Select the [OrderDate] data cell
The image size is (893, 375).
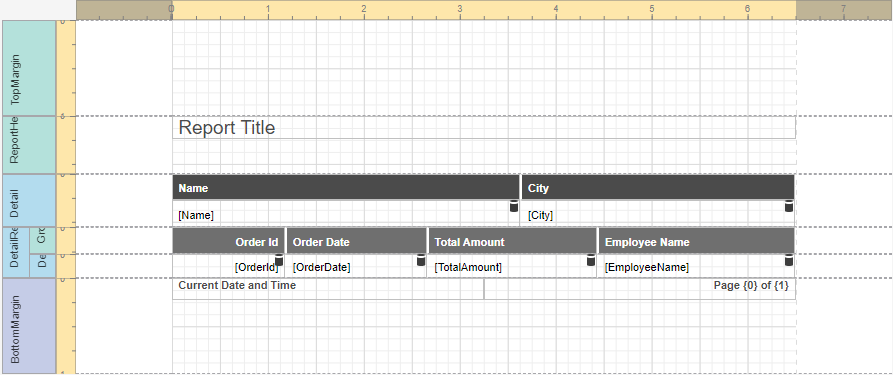tap(356, 267)
